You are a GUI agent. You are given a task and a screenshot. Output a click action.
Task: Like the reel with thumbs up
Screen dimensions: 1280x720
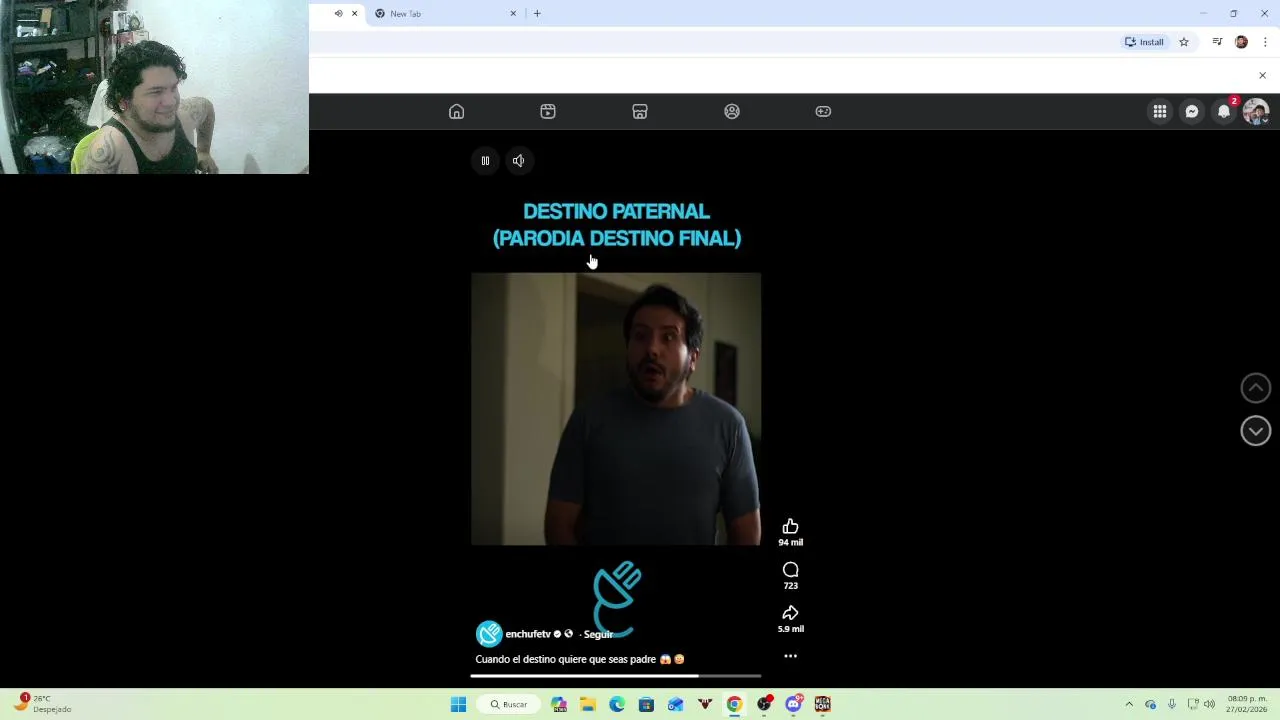click(790, 527)
